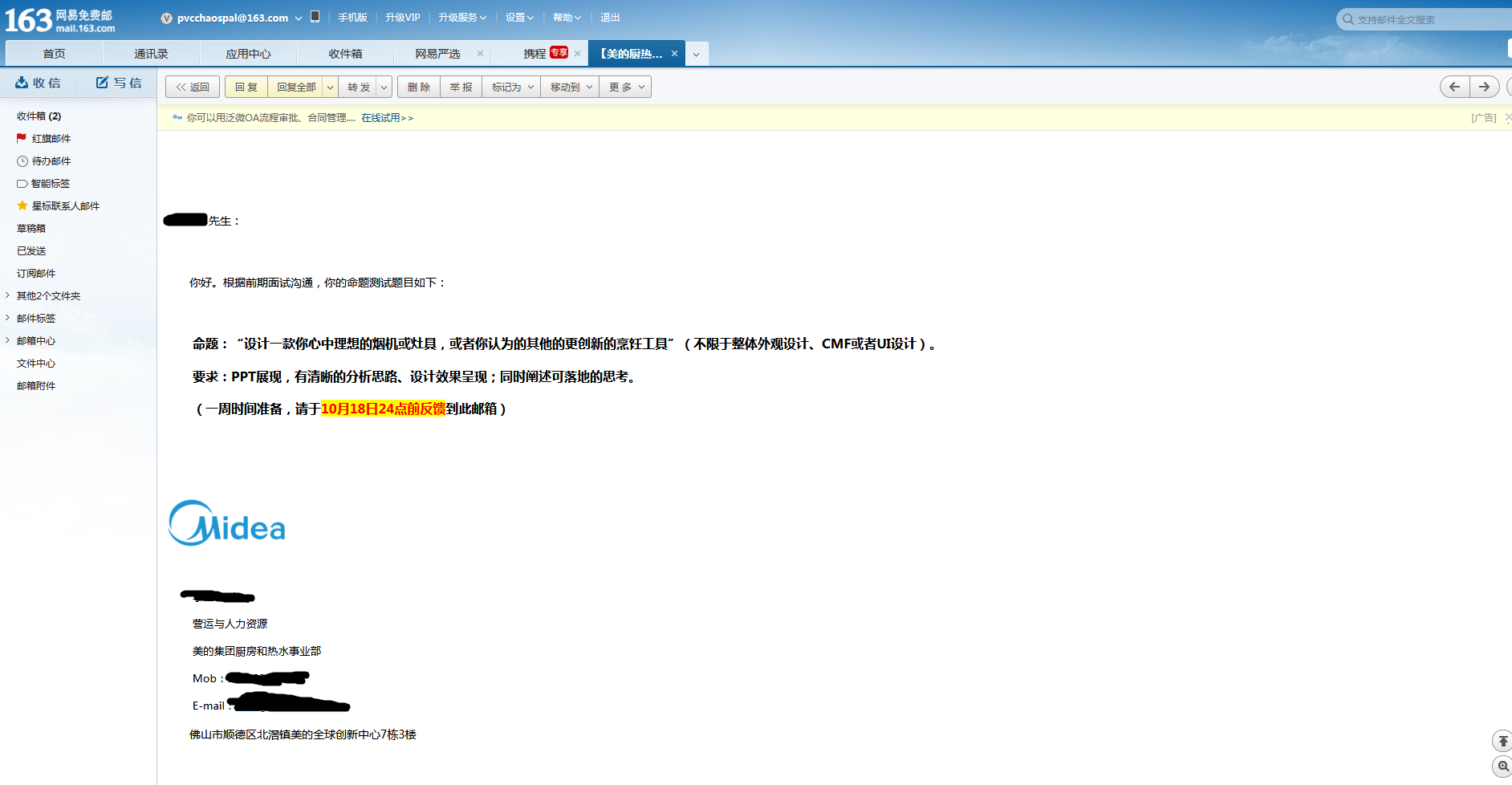Image resolution: width=1512 pixels, height=785 pixels.
Task: Open 邮箱附件 in sidebar
Action: point(36,386)
